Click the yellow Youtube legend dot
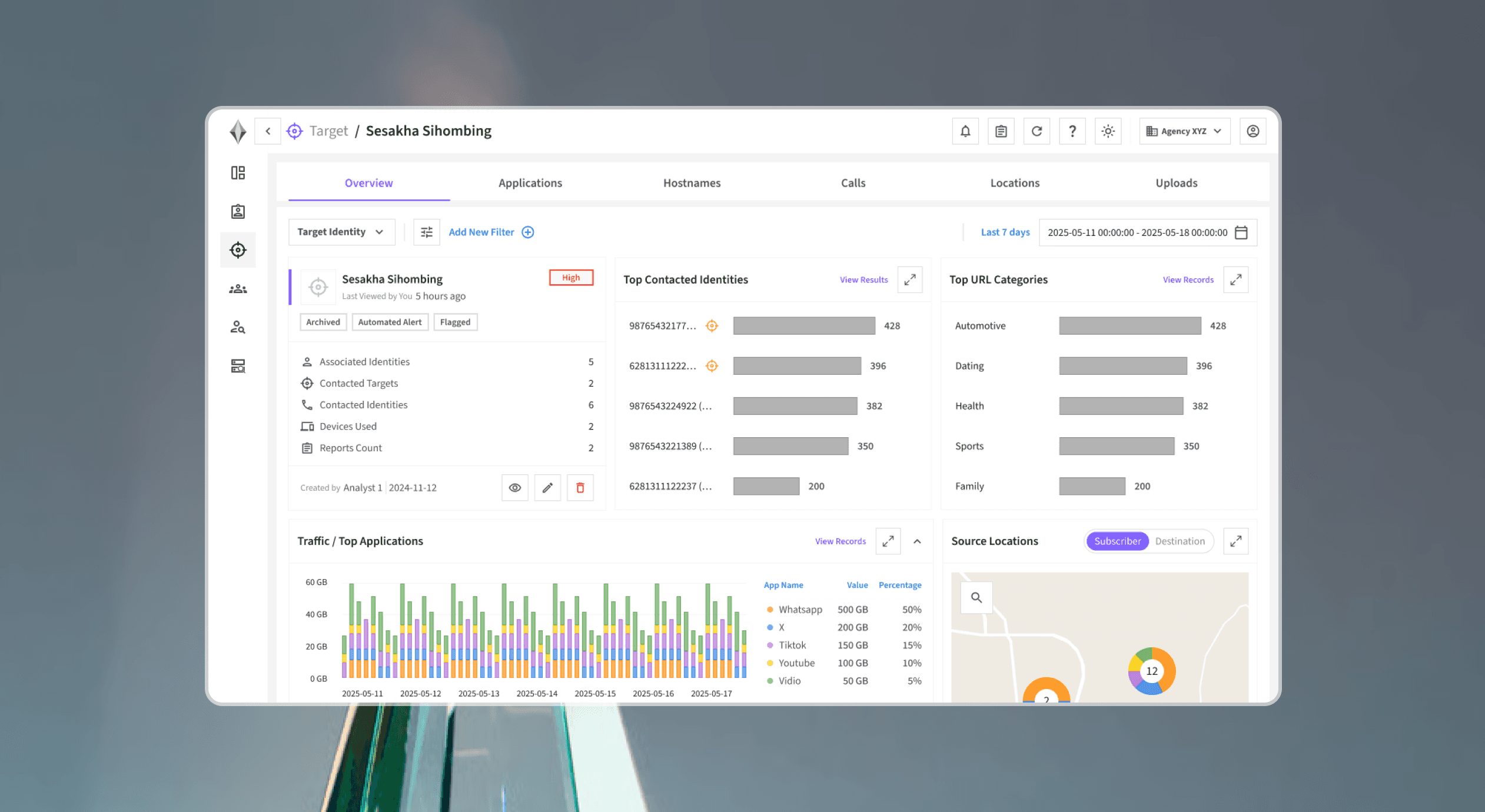1485x812 pixels. [769, 663]
